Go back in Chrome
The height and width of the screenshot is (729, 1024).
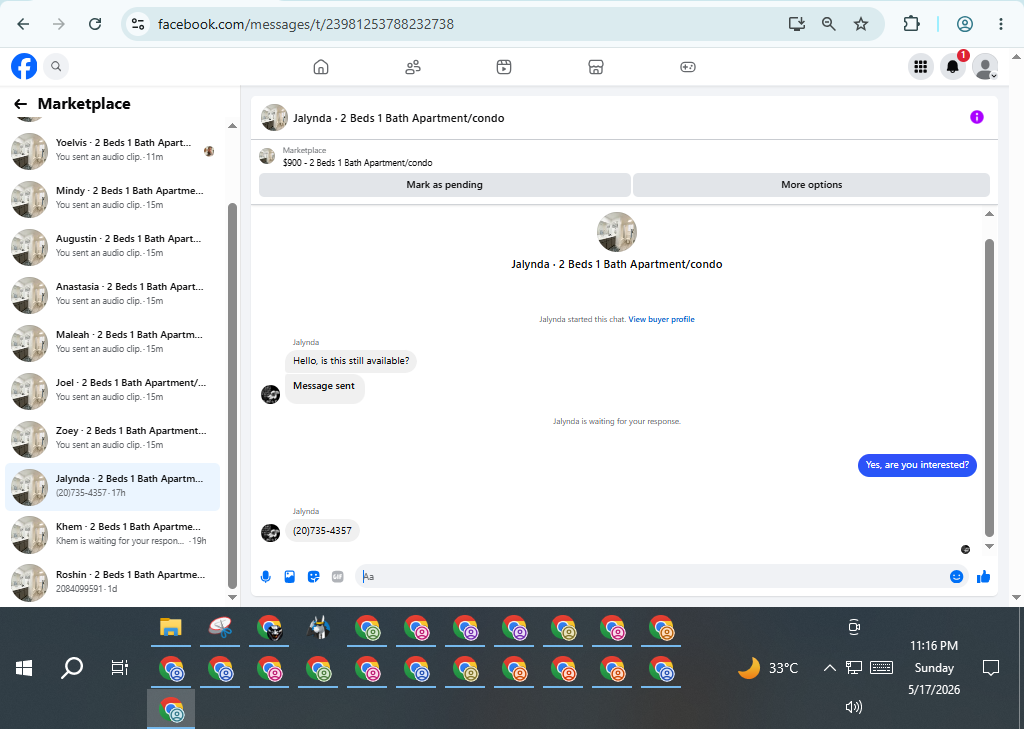(x=24, y=24)
